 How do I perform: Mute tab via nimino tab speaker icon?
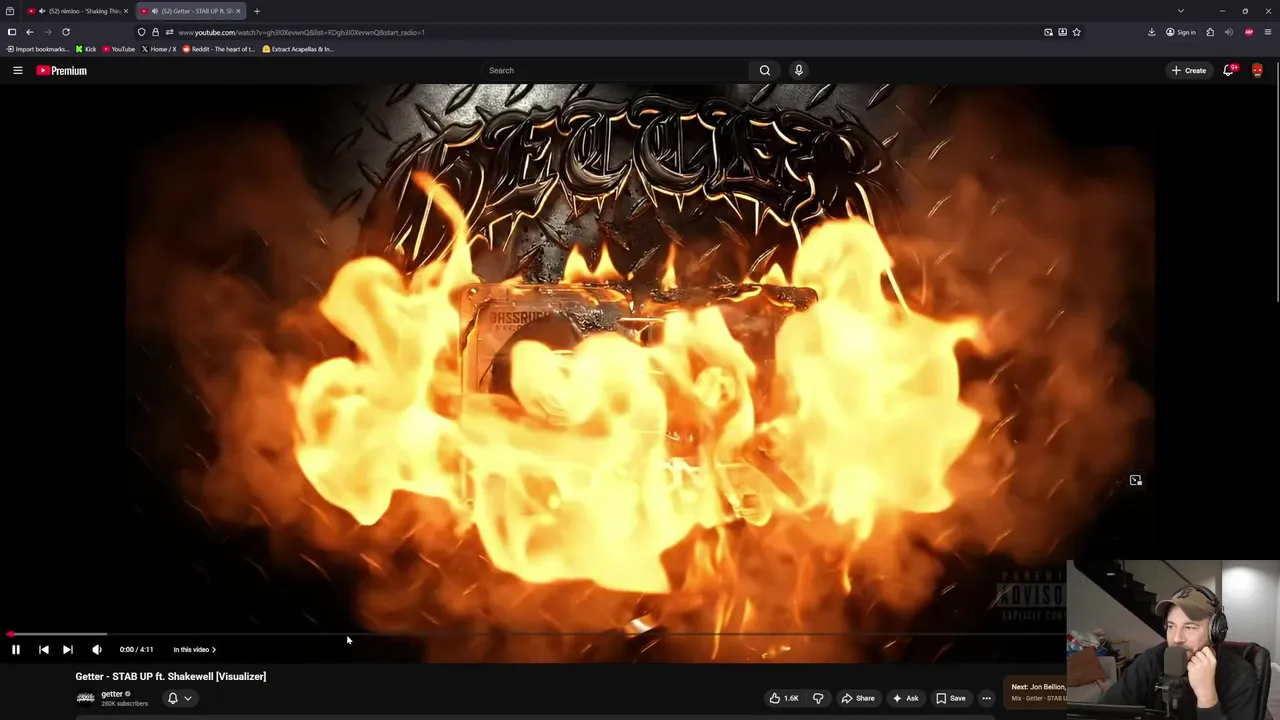(42, 11)
